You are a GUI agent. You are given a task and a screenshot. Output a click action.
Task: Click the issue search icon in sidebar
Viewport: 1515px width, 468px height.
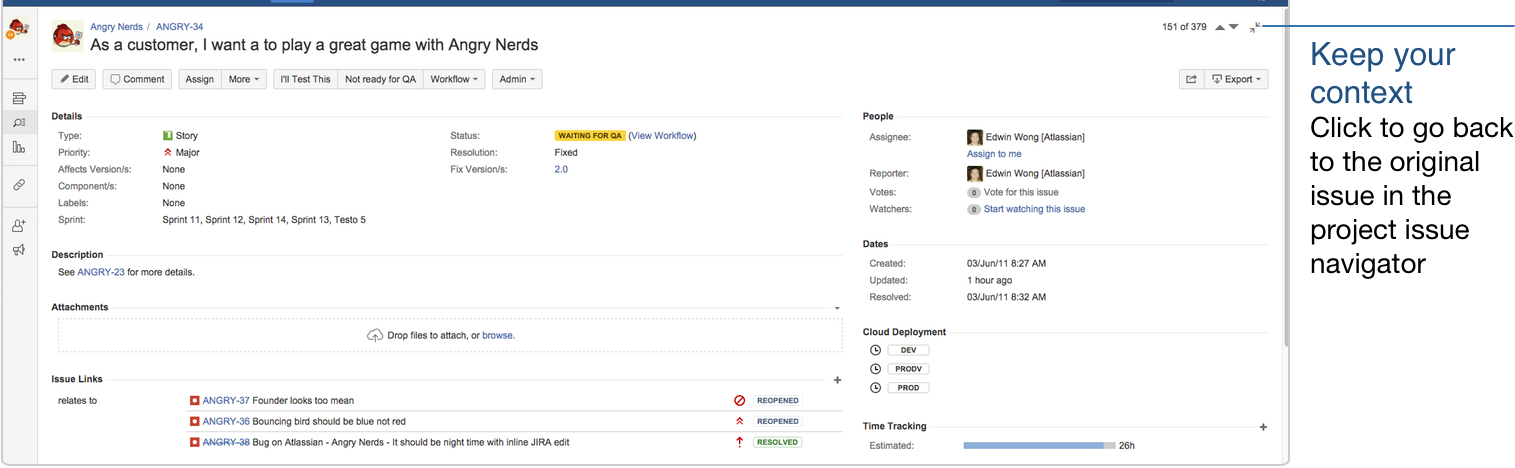point(19,123)
